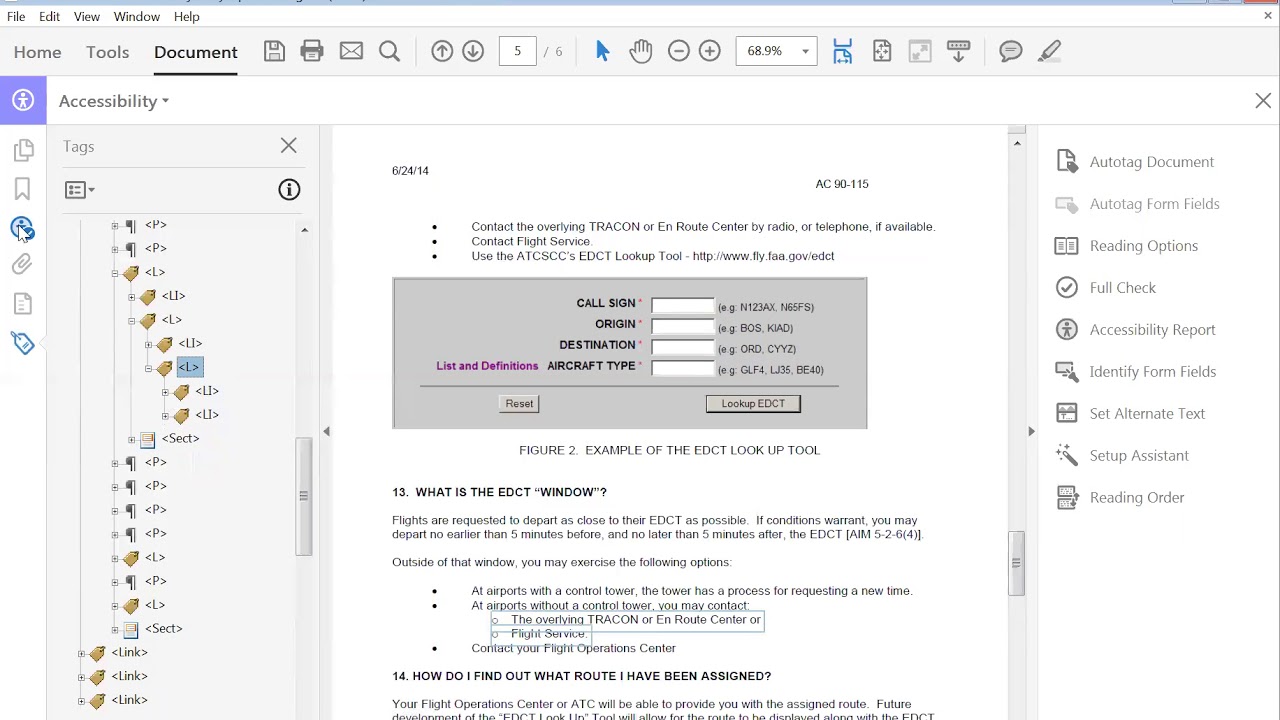The width and height of the screenshot is (1280, 720).
Task: Go to the next page arrow
Action: click(x=473, y=52)
